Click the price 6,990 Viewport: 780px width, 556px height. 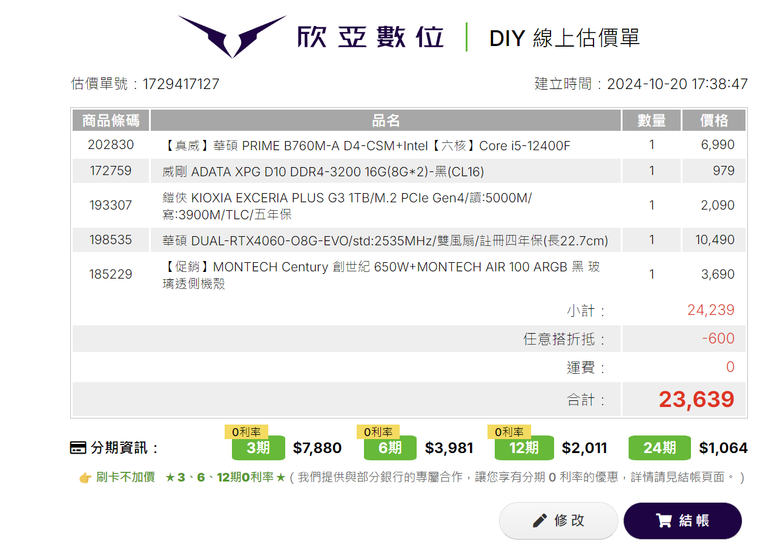point(717,145)
